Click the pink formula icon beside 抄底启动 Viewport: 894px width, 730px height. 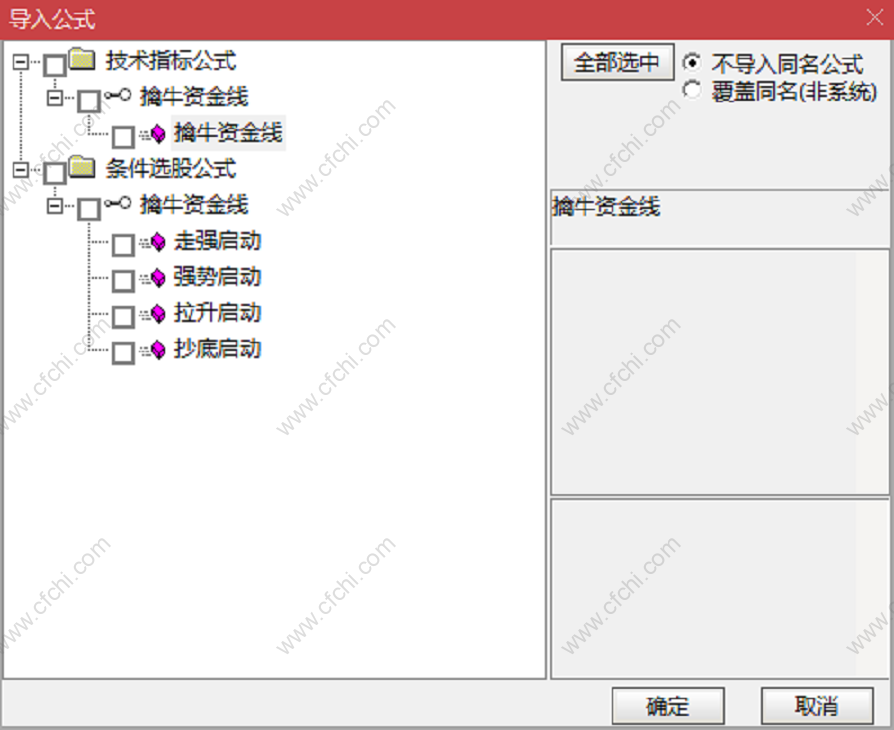tap(154, 350)
